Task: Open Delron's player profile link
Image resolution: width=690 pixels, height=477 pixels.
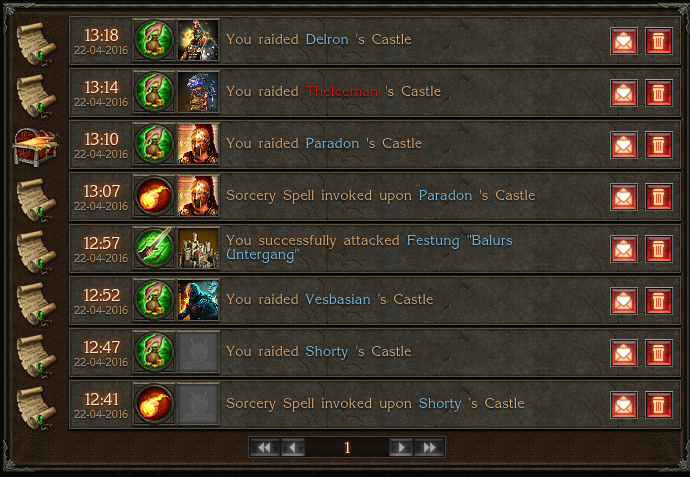Action: coord(327,40)
